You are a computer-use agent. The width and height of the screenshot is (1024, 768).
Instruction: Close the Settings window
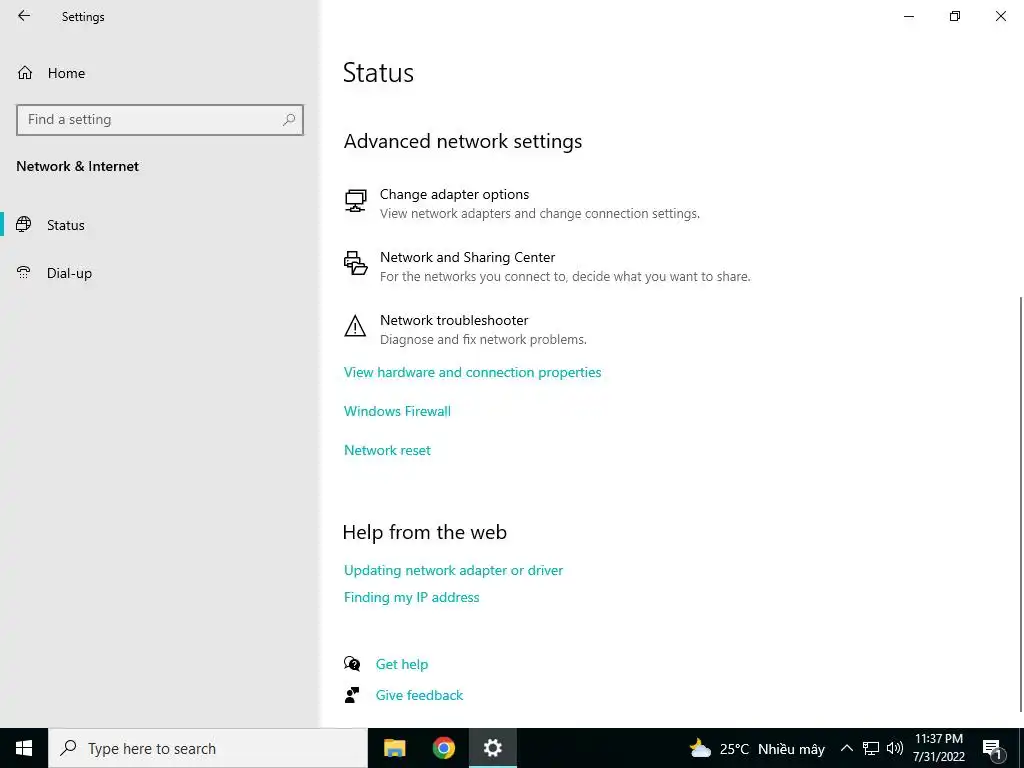[x=1000, y=16]
